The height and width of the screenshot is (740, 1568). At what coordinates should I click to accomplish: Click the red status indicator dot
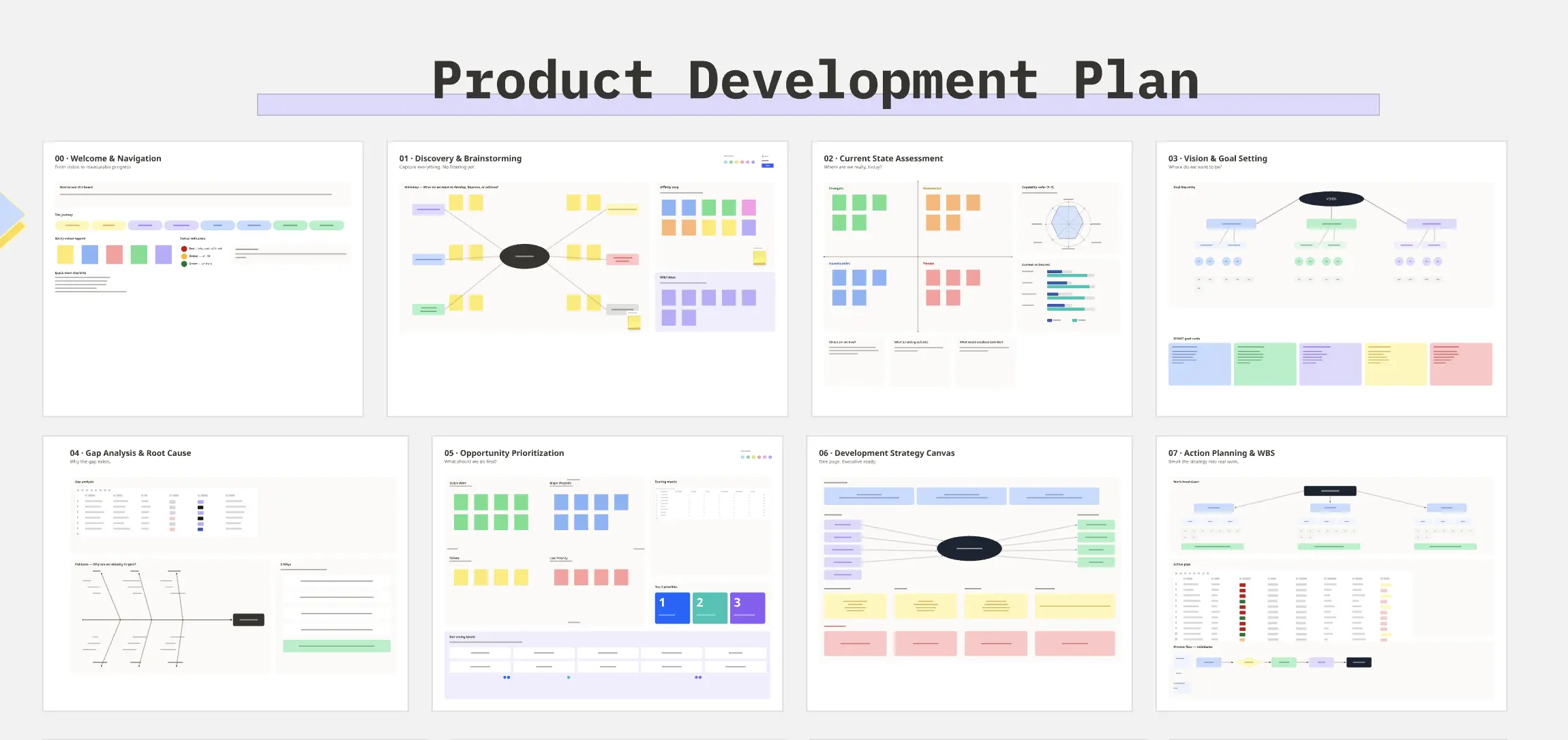[184, 249]
